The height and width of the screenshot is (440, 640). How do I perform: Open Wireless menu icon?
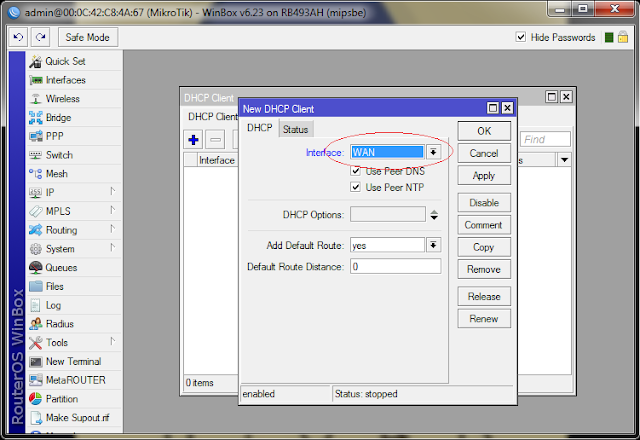pyautogui.click(x=36, y=99)
